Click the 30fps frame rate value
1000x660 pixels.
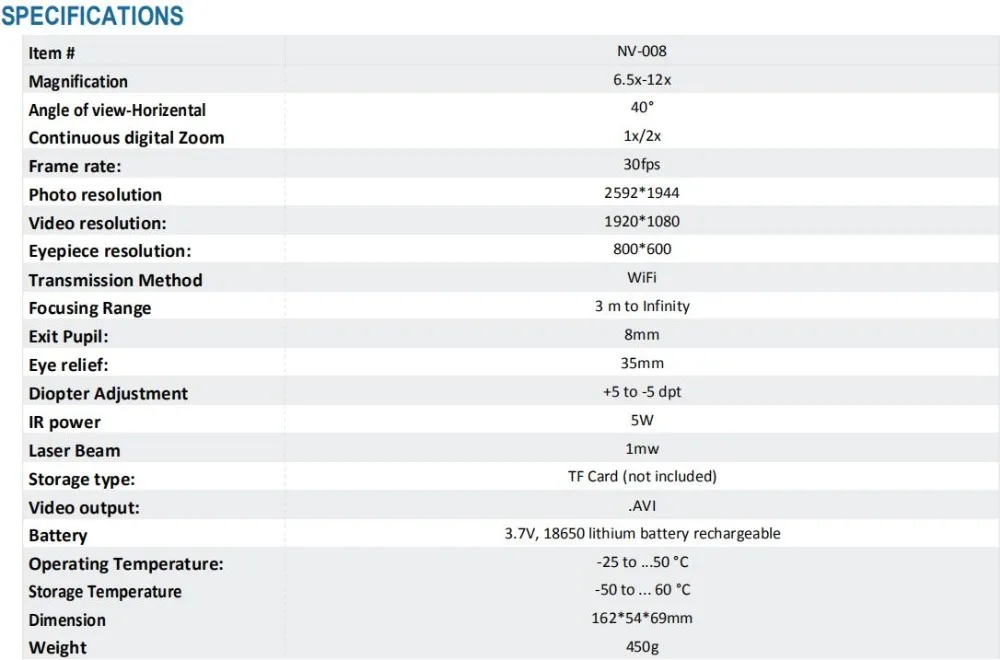(642, 165)
